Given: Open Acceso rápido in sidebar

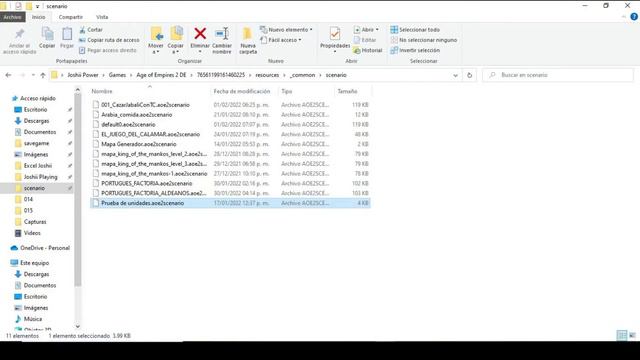Looking at the screenshot, I should coord(33,98).
